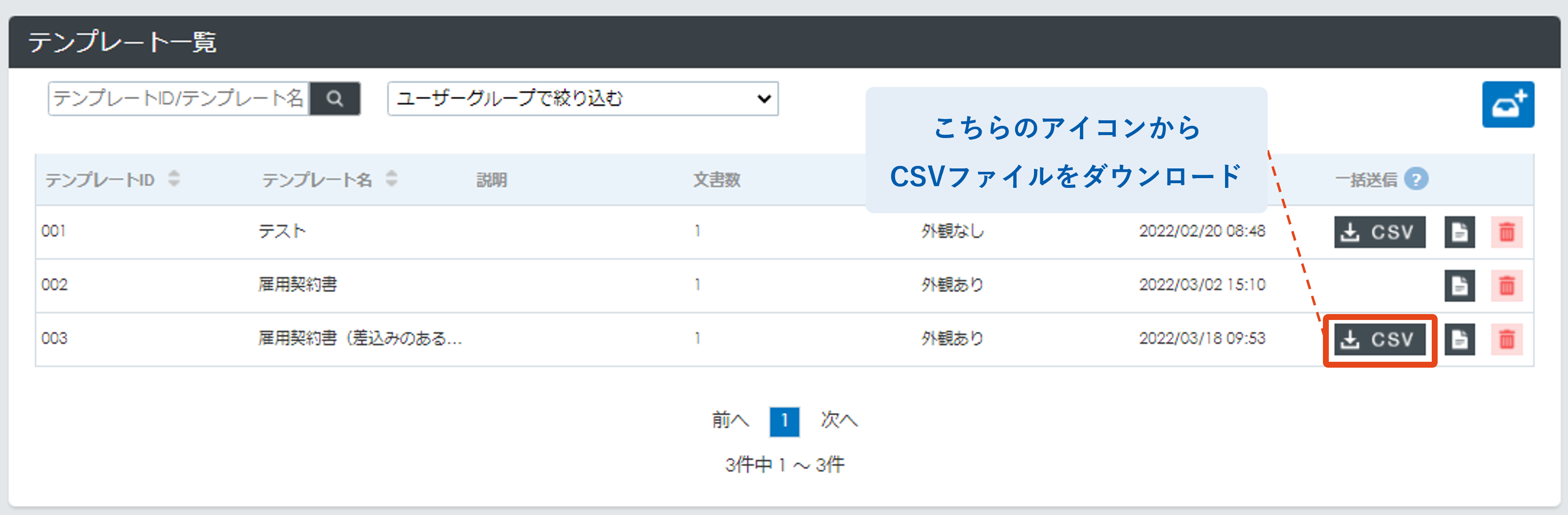Click the 雇用契約書 template row
This screenshot has width=1568, height=515.
tap(297, 285)
